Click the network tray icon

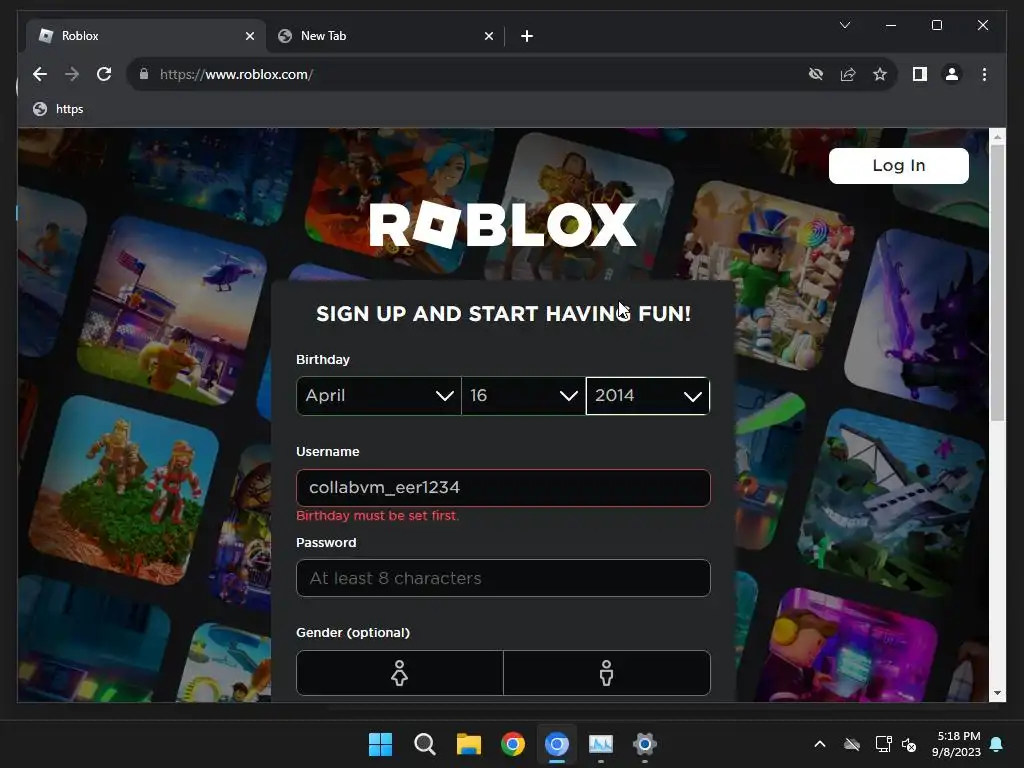point(883,744)
